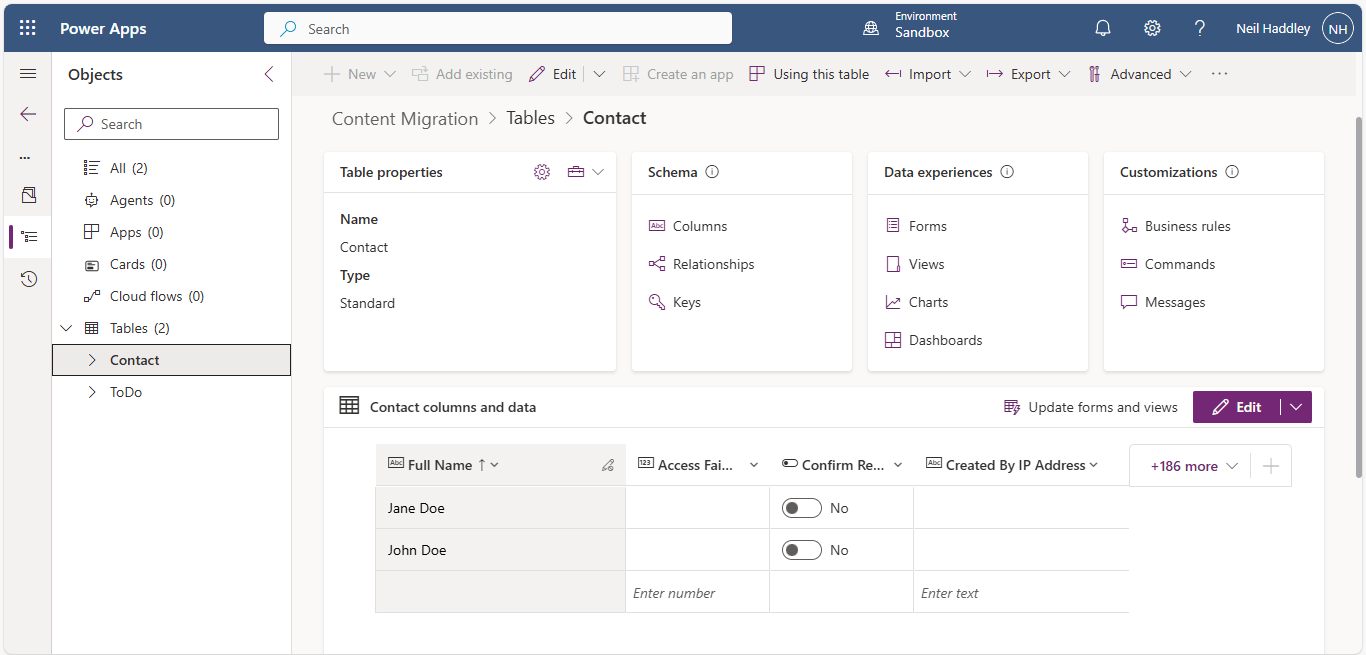The width and height of the screenshot is (1366, 655).
Task: Open the Advanced dropdown in the toolbar
Action: tap(1140, 74)
